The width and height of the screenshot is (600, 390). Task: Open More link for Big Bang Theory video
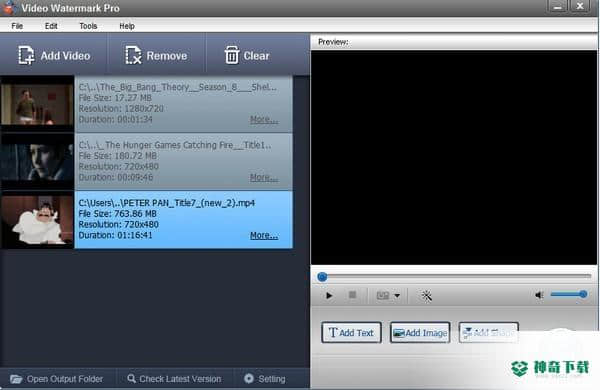264,119
